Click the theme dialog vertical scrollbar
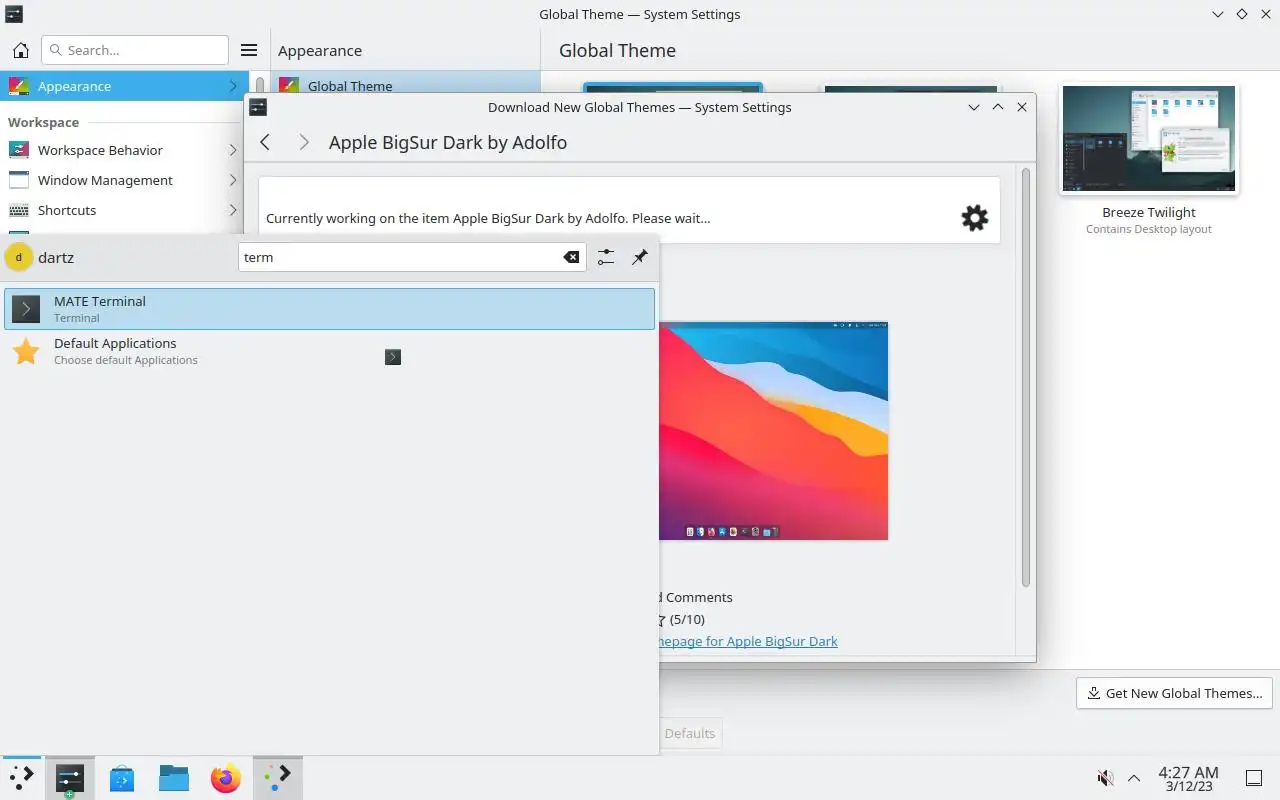The height and width of the screenshot is (800, 1280). (1025, 378)
